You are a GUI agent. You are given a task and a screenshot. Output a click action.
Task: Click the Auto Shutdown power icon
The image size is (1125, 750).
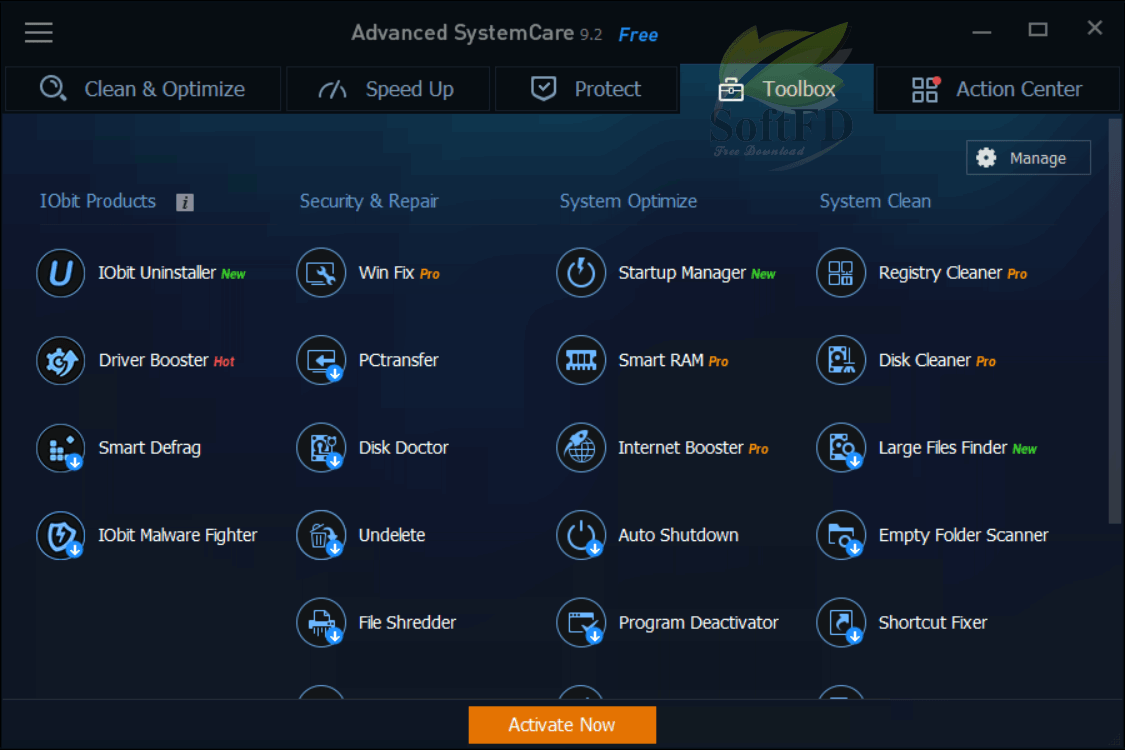[581, 535]
